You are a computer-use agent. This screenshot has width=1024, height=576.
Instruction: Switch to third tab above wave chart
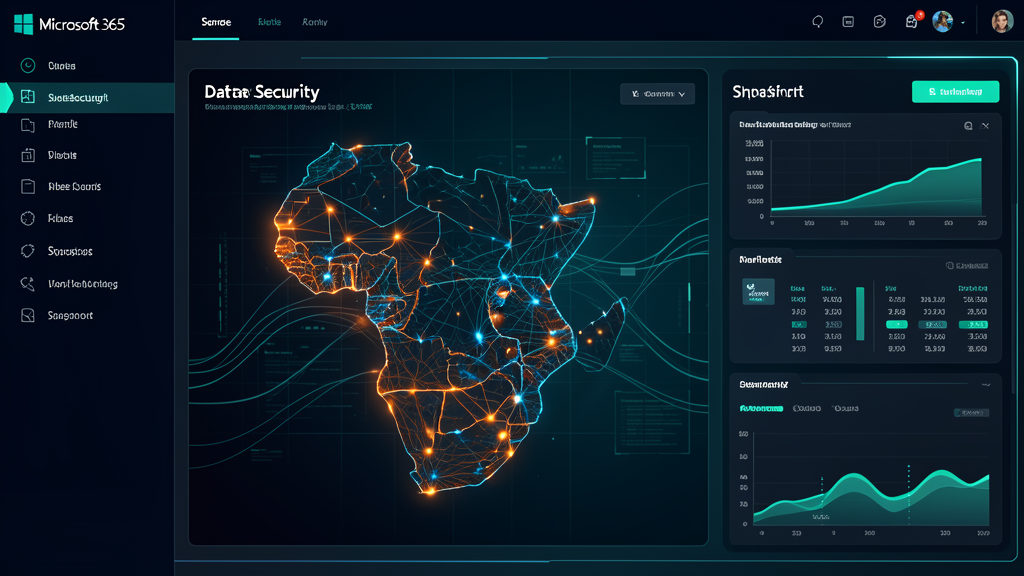click(846, 409)
